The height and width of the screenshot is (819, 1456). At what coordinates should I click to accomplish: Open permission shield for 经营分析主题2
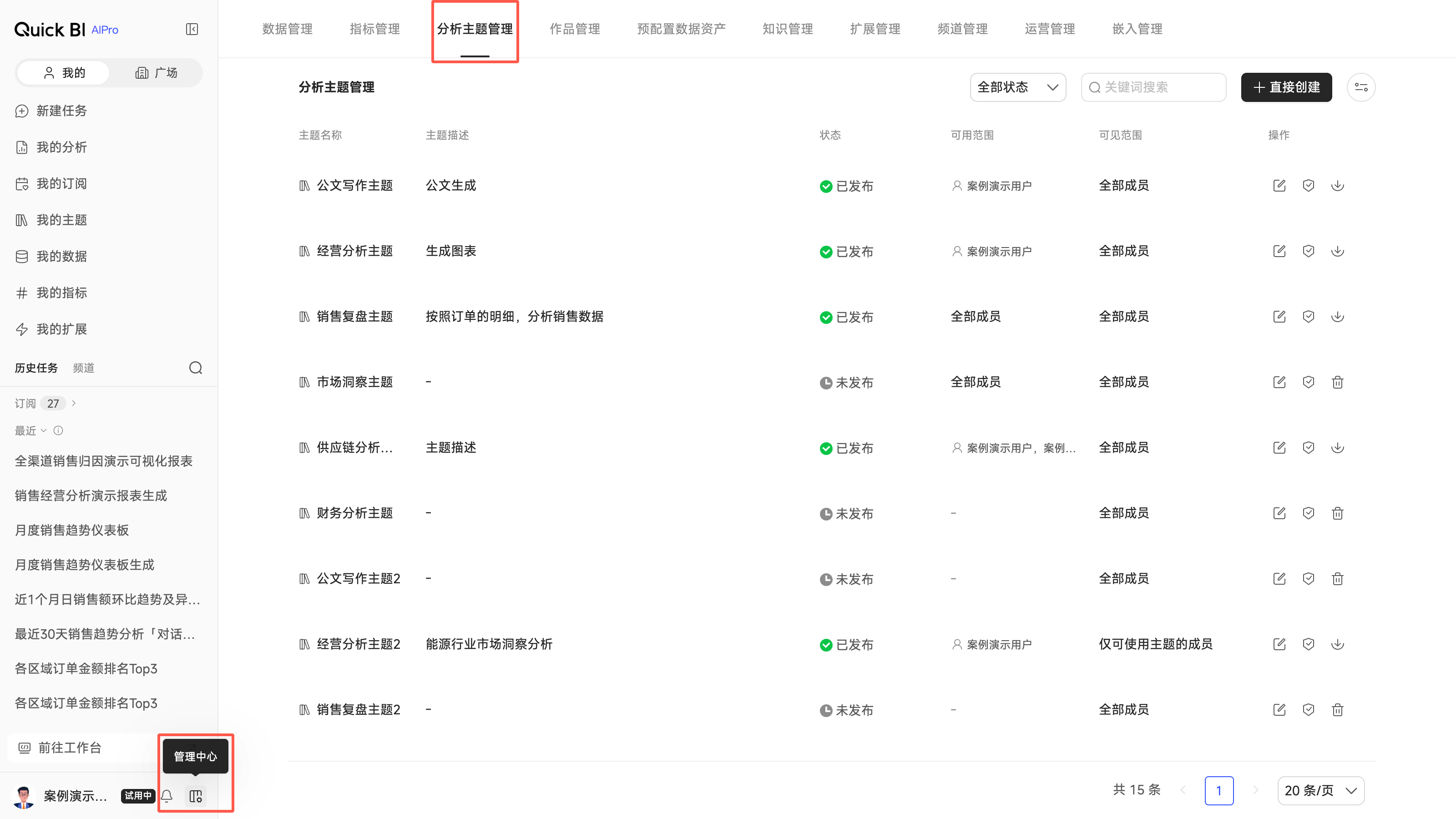(x=1309, y=644)
